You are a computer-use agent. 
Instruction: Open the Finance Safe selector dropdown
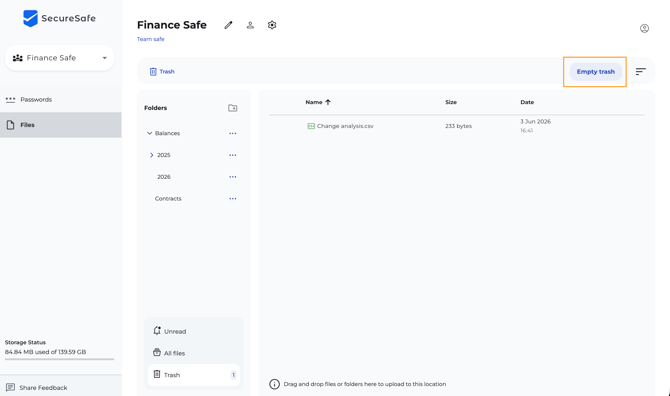click(x=59, y=58)
